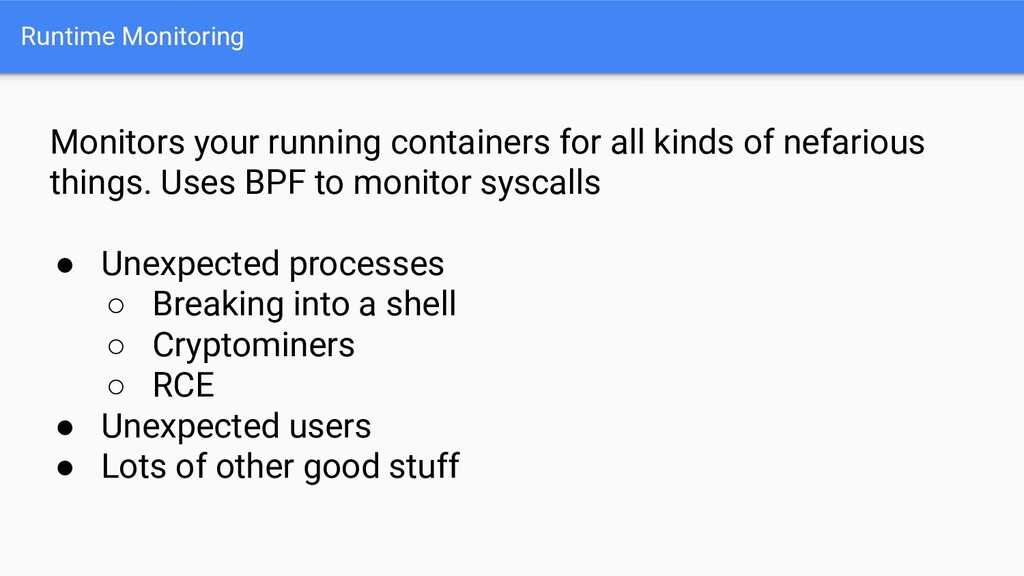1024x576 pixels.
Task: Click the 'Breaking into a shell' sub-bullet
Action: (304, 304)
